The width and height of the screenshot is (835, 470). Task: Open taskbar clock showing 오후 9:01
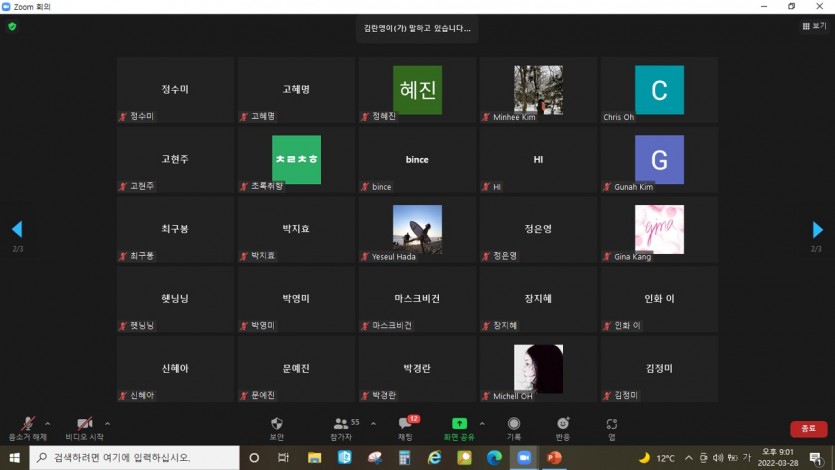coord(778,458)
